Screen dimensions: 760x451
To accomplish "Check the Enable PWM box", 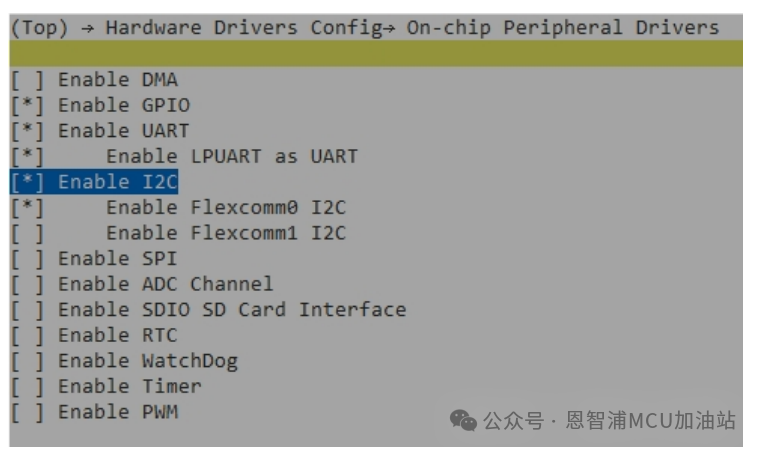I will 27,411.
